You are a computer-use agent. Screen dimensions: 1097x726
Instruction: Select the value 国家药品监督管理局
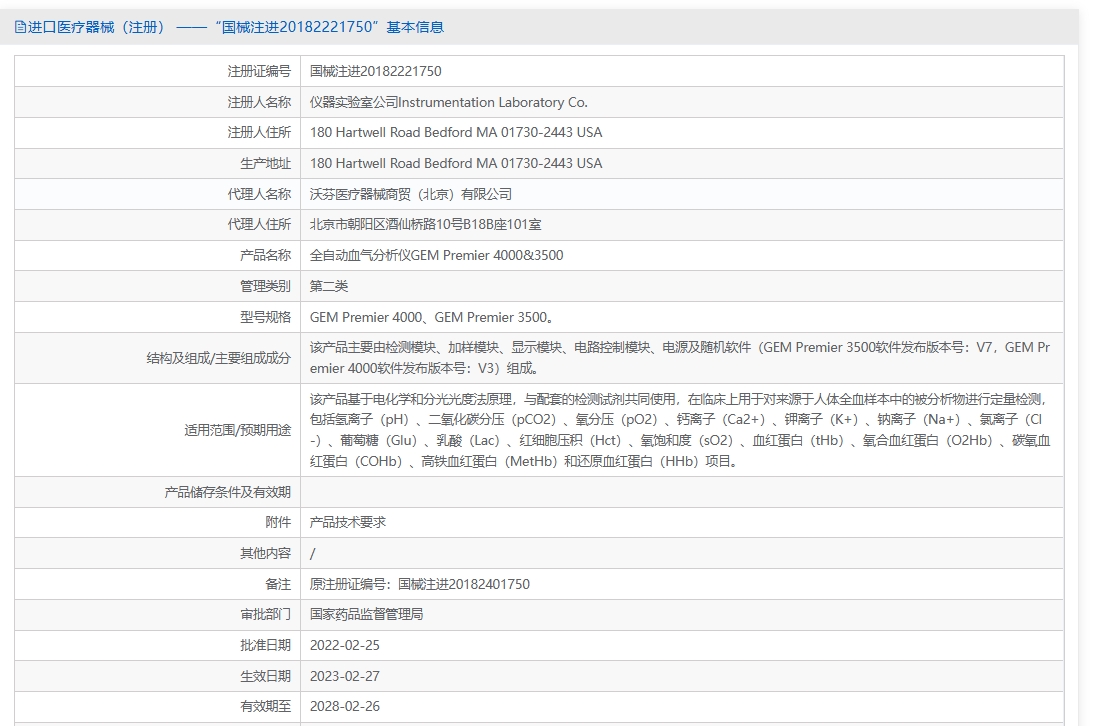pyautogui.click(x=367, y=614)
